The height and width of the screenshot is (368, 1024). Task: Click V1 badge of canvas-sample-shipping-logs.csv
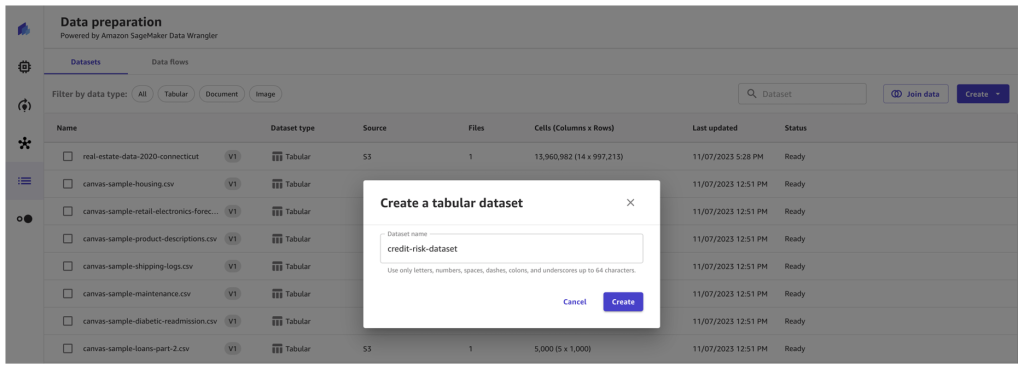point(232,266)
